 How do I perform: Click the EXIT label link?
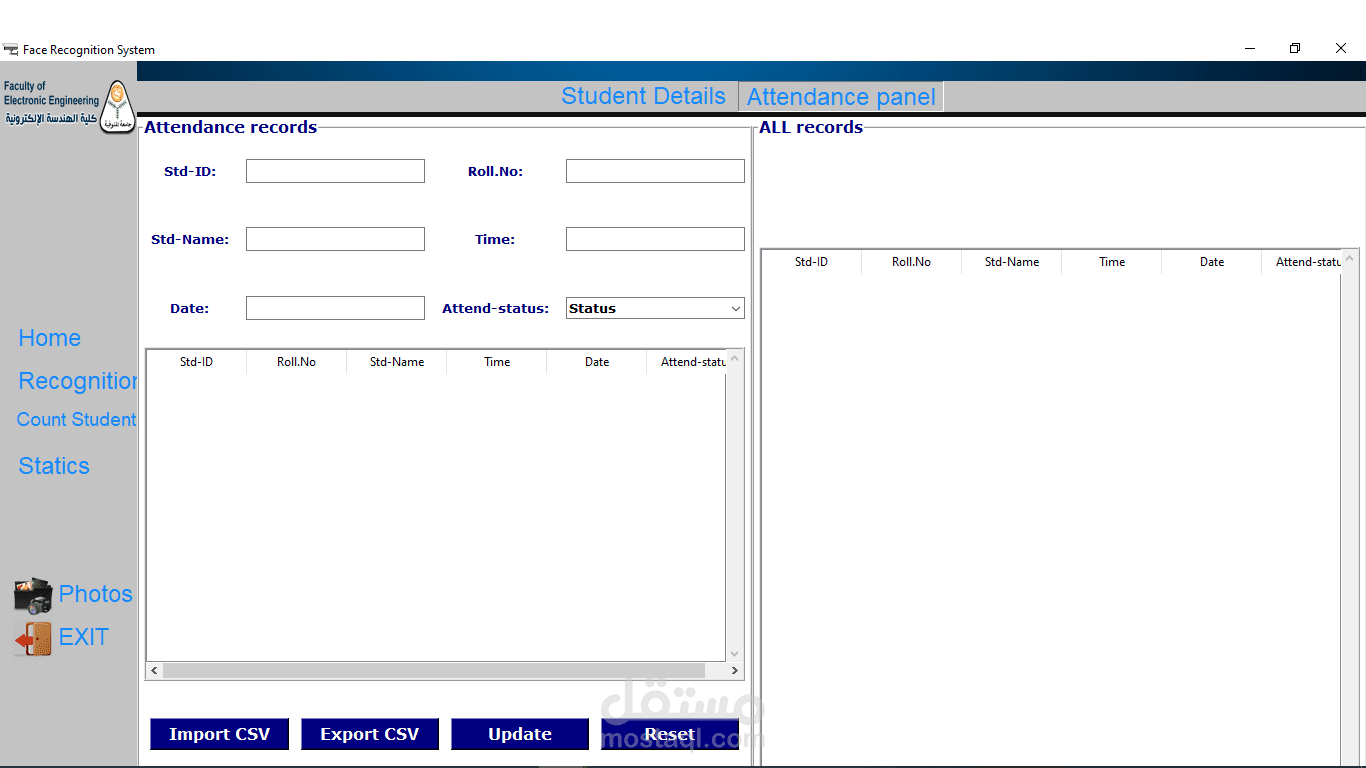[x=83, y=637]
